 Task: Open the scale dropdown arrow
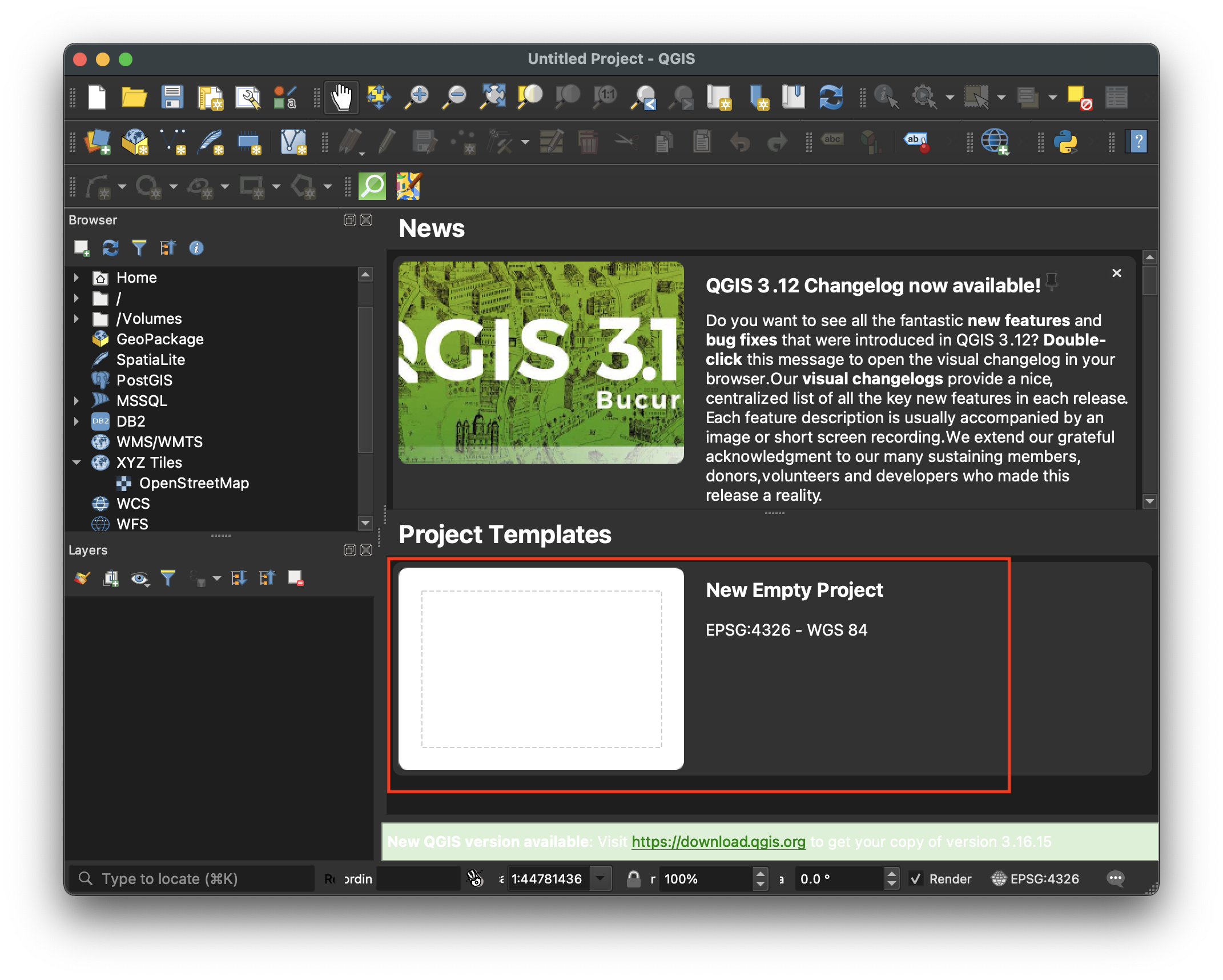click(600, 879)
